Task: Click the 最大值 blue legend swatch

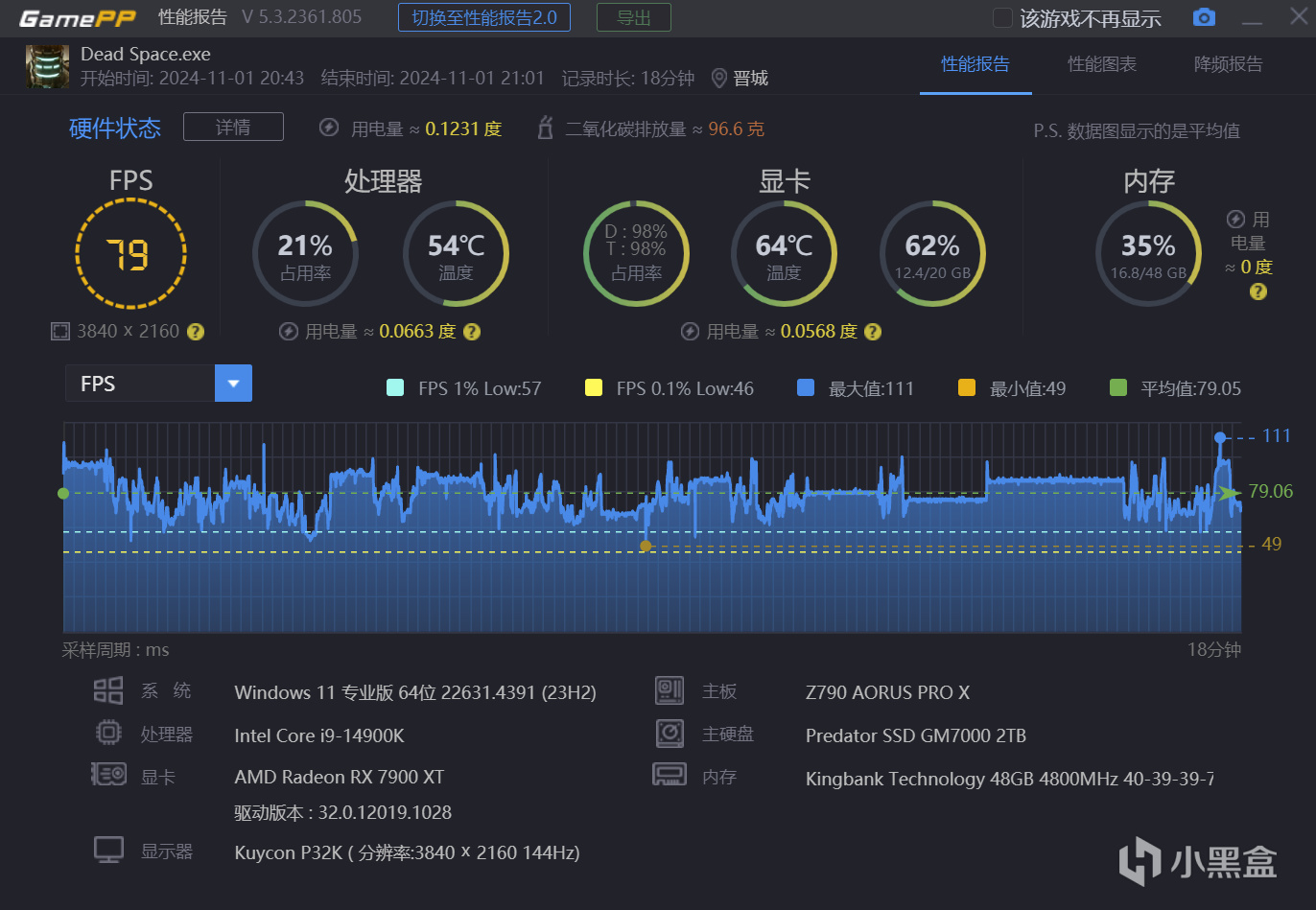Action: pyautogui.click(x=806, y=387)
